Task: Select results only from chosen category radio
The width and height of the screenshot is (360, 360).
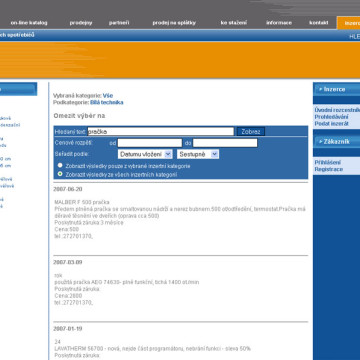Action: coord(60,165)
